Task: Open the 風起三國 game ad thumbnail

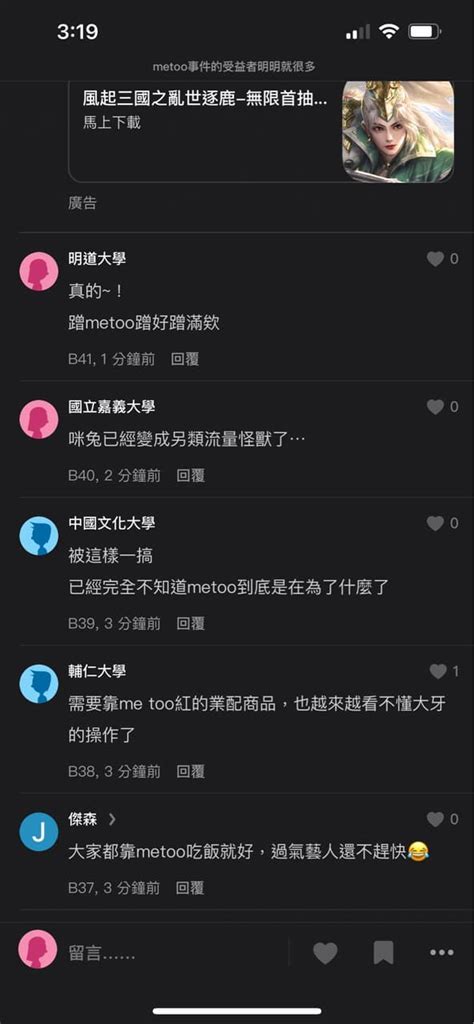Action: 398,131
